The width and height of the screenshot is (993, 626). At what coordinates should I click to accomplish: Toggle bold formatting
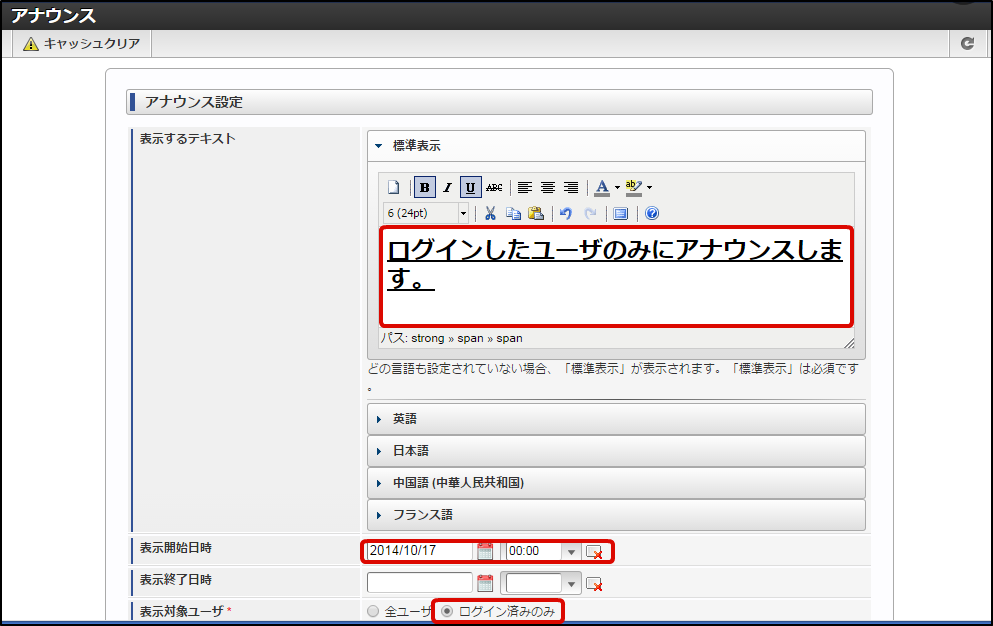click(424, 188)
